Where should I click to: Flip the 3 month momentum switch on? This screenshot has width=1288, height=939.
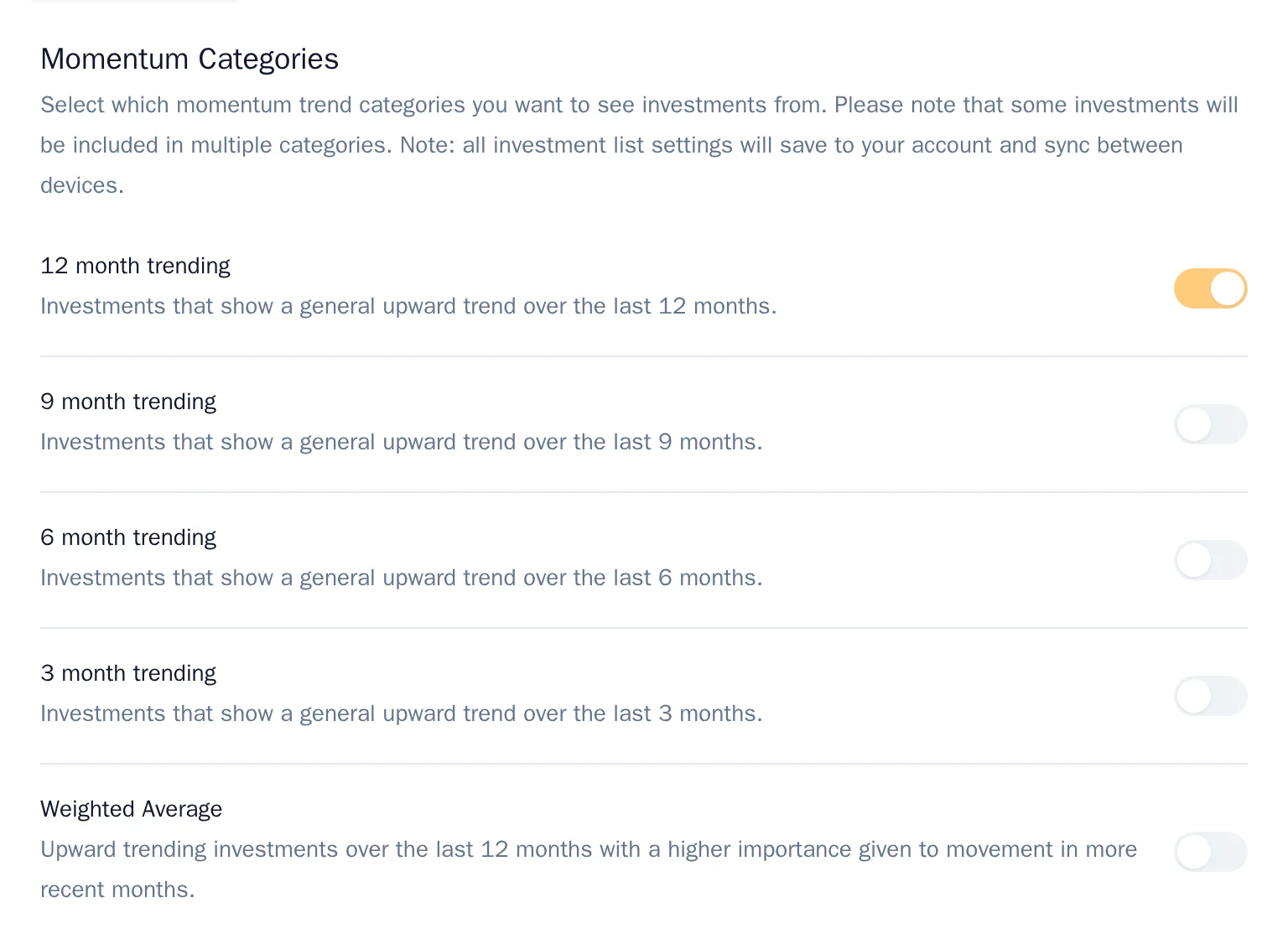pos(1210,696)
